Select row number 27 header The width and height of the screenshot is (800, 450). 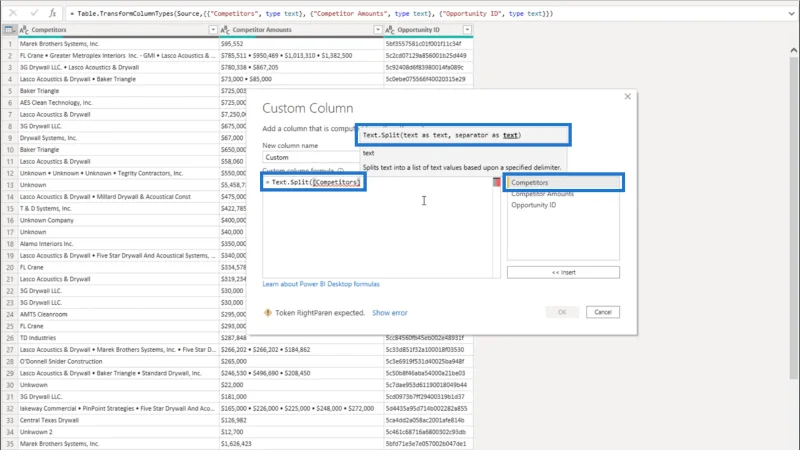10,349
